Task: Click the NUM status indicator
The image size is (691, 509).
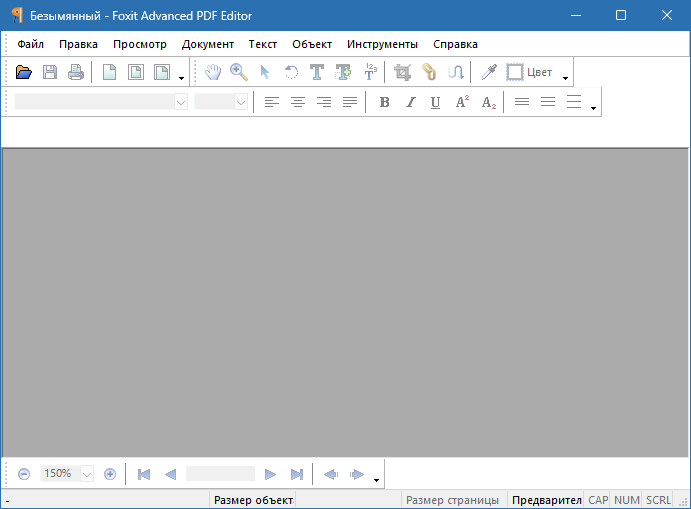Action: [627, 500]
